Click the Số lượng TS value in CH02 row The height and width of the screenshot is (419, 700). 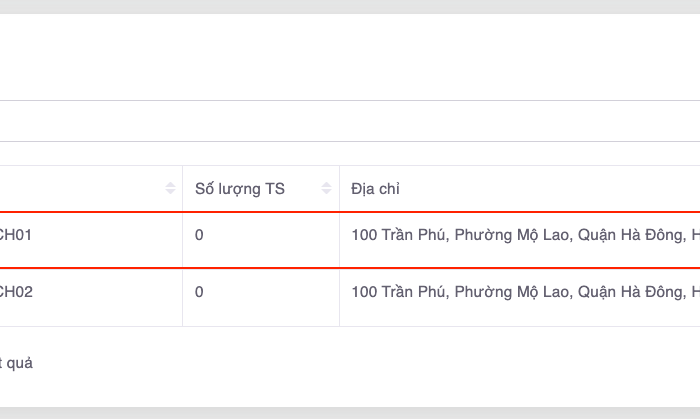(x=199, y=292)
